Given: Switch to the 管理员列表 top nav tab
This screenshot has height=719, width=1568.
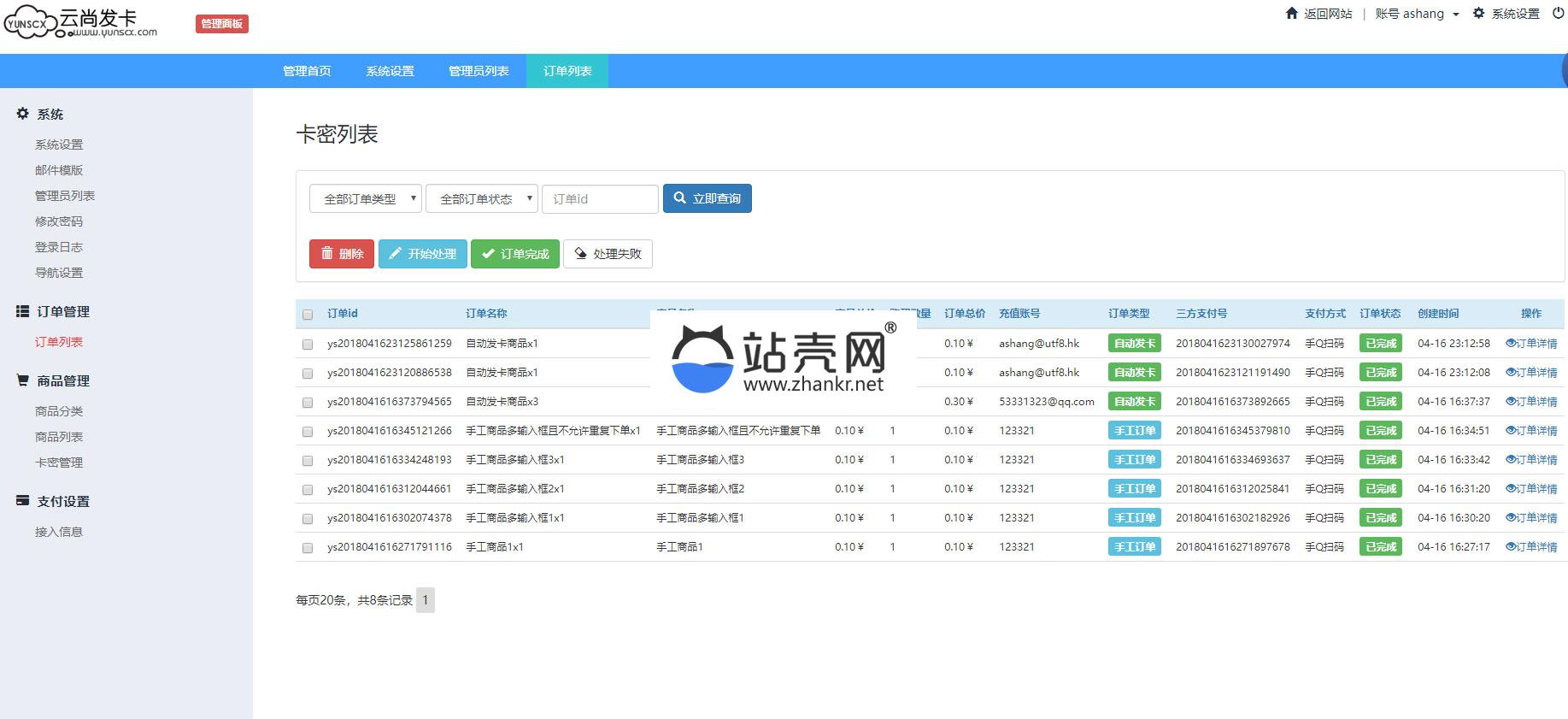Looking at the screenshot, I should [479, 71].
